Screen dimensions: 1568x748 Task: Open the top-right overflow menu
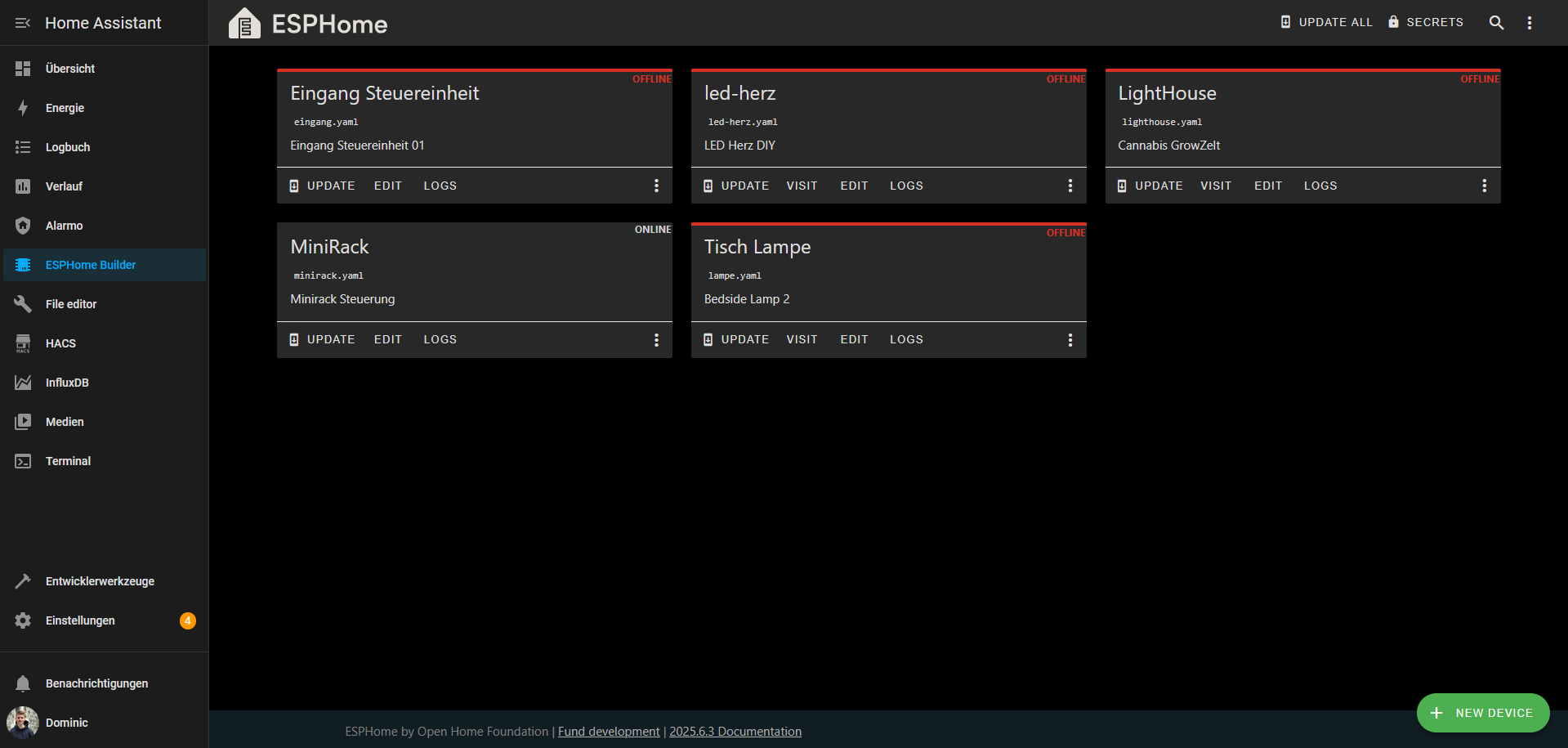click(1530, 23)
